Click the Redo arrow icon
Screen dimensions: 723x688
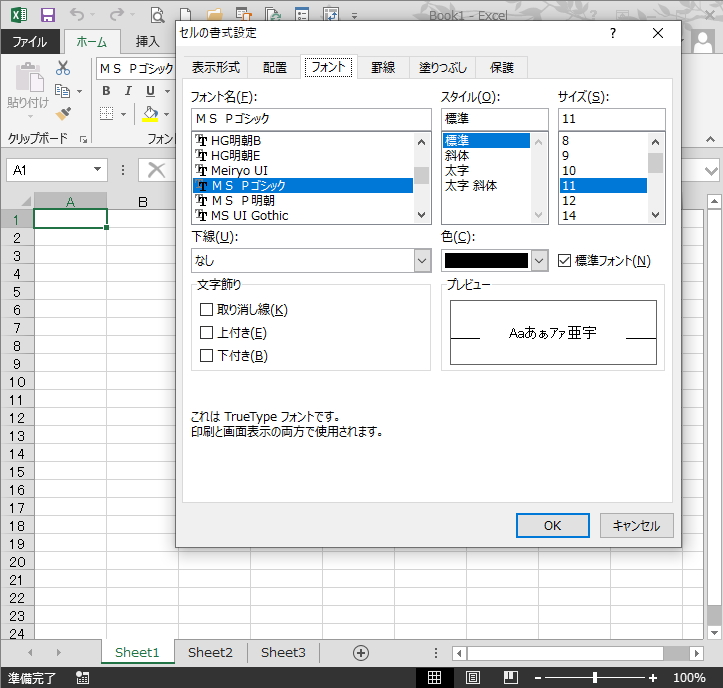pos(116,15)
